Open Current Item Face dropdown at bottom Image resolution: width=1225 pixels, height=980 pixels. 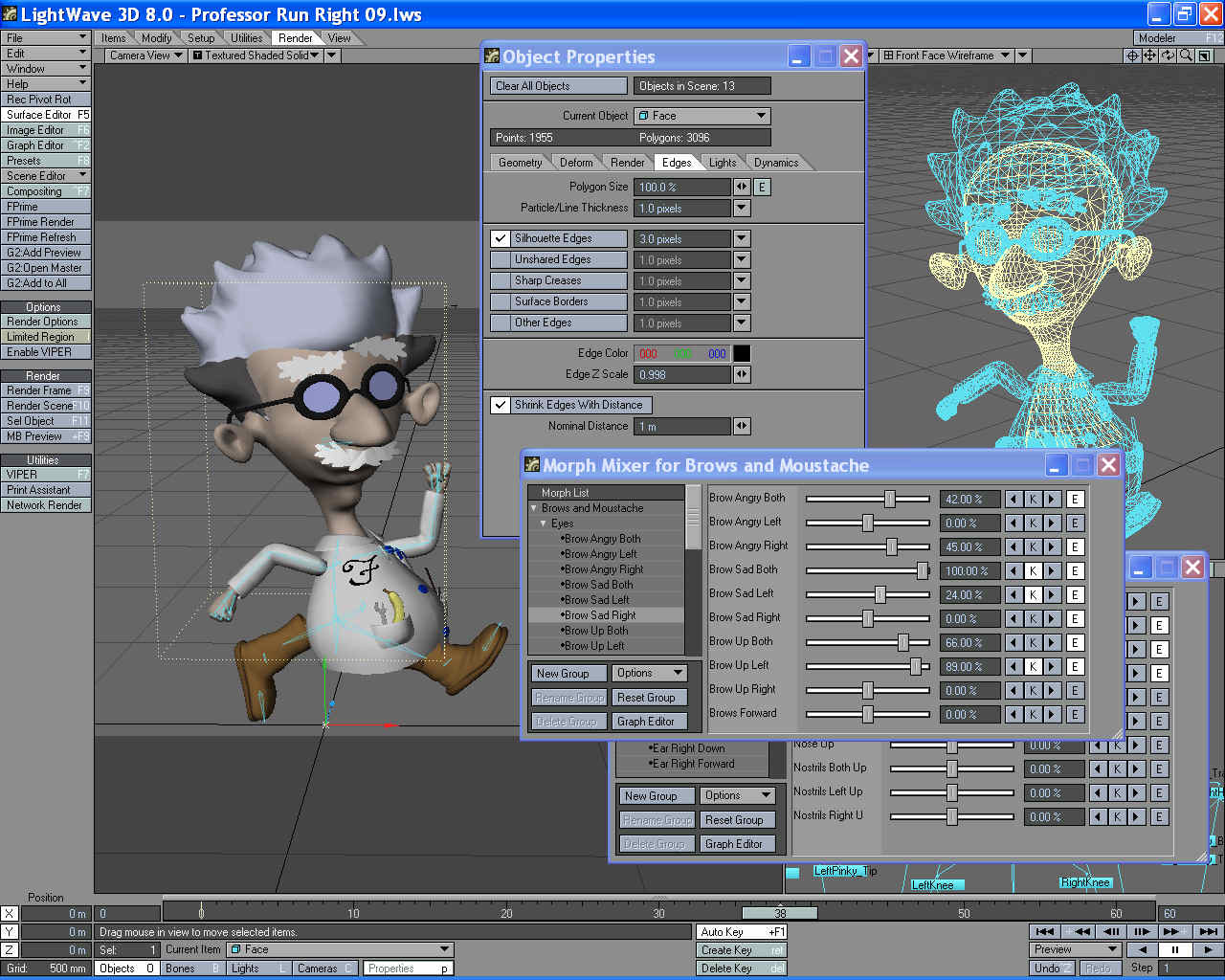339,949
